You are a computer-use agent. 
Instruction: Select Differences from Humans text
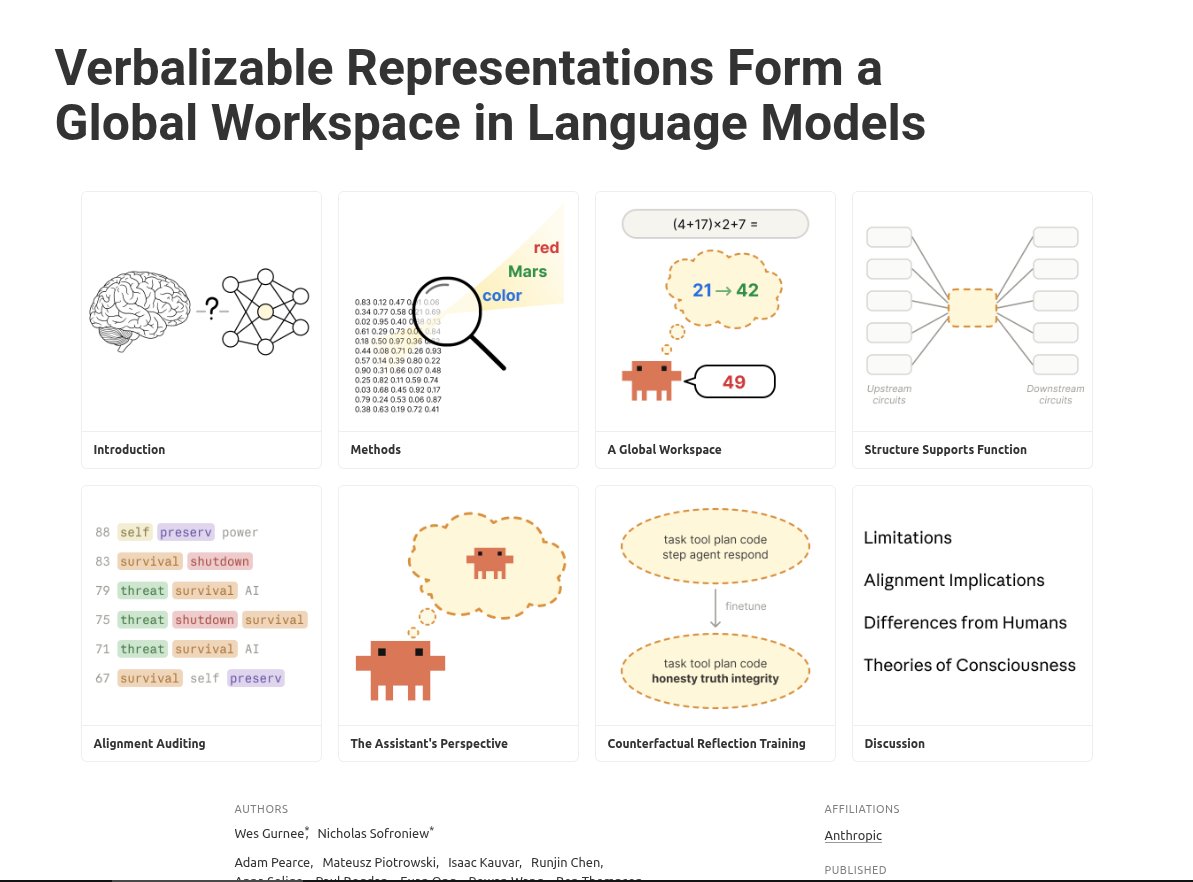click(x=965, y=622)
